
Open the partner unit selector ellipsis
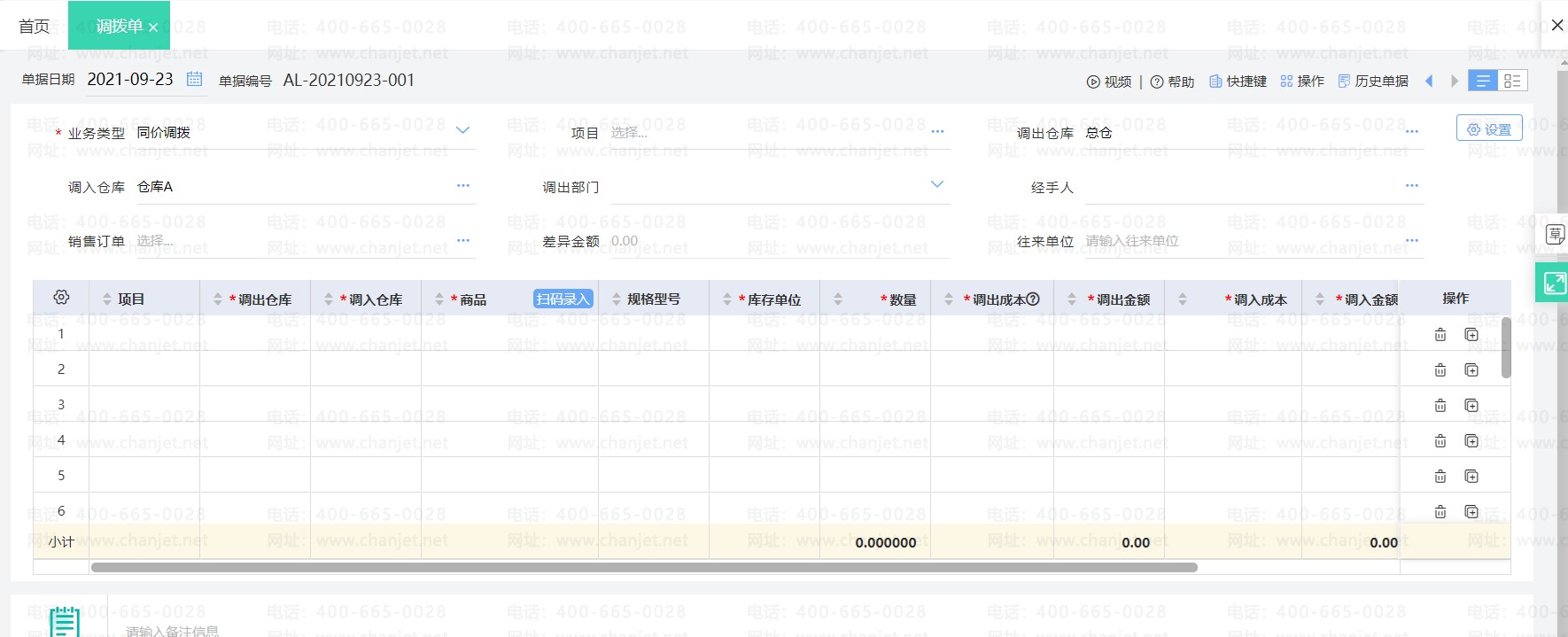1412,240
